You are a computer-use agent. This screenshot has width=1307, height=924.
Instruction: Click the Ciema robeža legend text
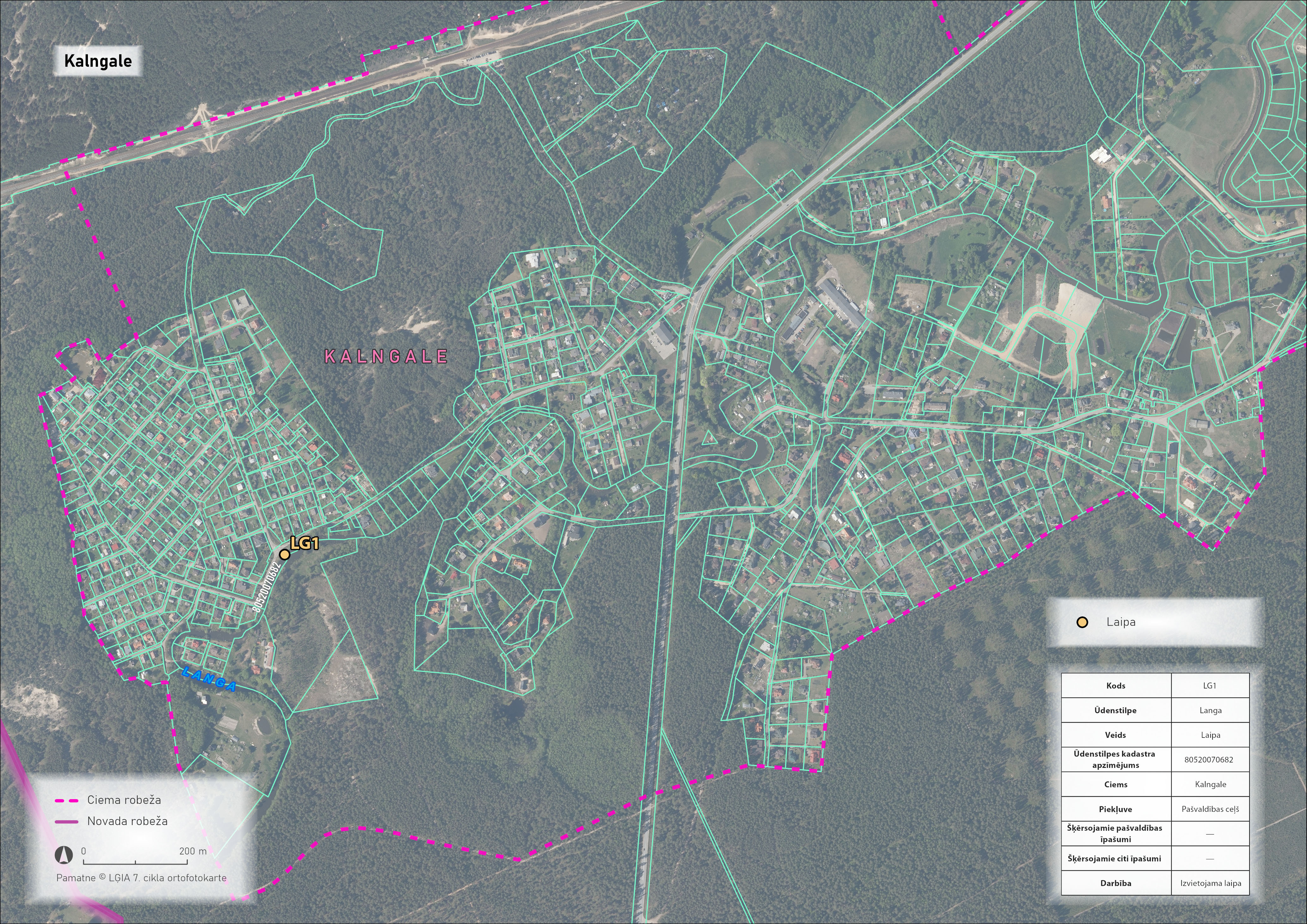124,800
